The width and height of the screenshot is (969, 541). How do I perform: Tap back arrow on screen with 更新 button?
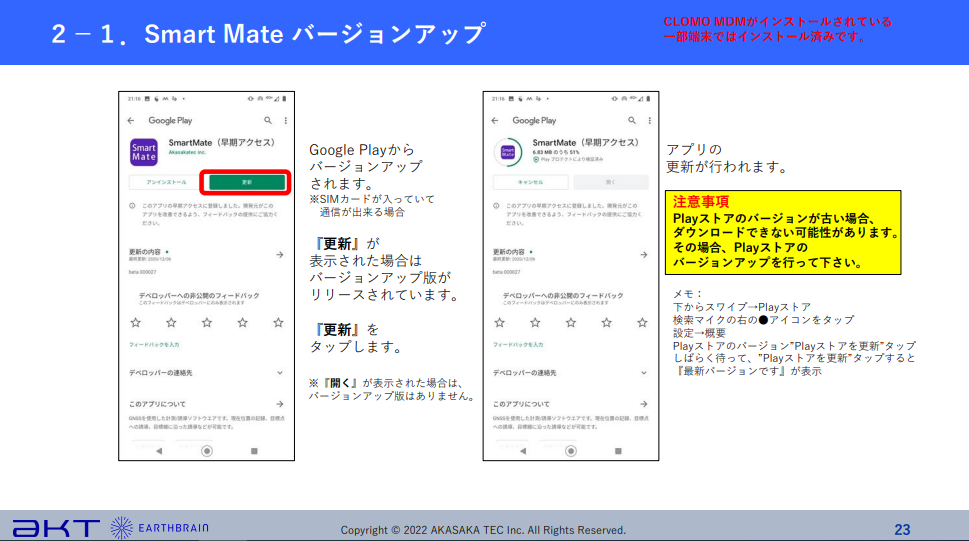131,121
